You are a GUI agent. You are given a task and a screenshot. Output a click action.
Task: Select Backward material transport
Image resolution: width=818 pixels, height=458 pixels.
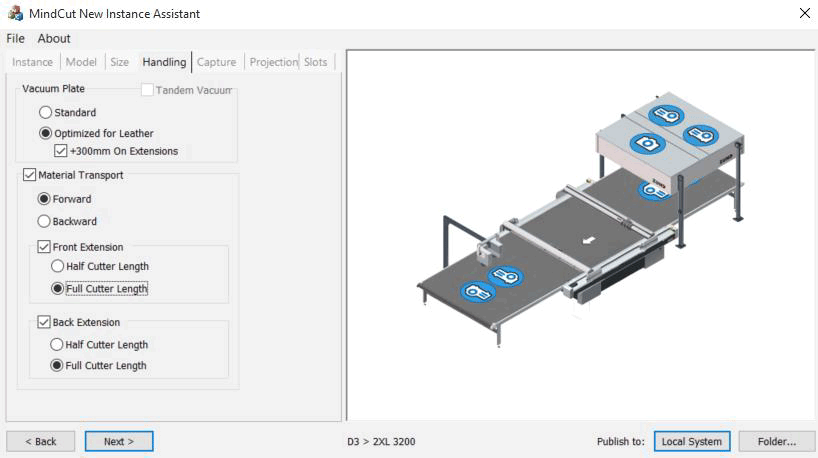[x=44, y=221]
